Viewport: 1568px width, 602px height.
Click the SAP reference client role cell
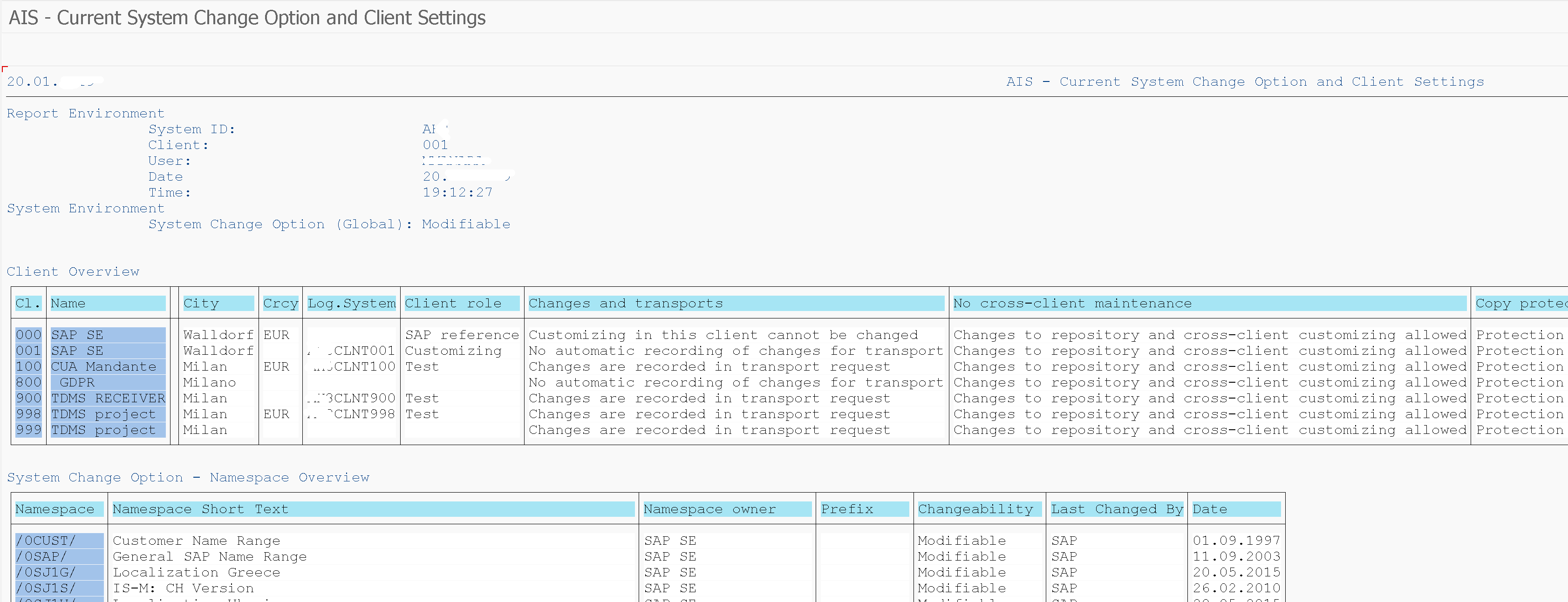[x=462, y=335]
